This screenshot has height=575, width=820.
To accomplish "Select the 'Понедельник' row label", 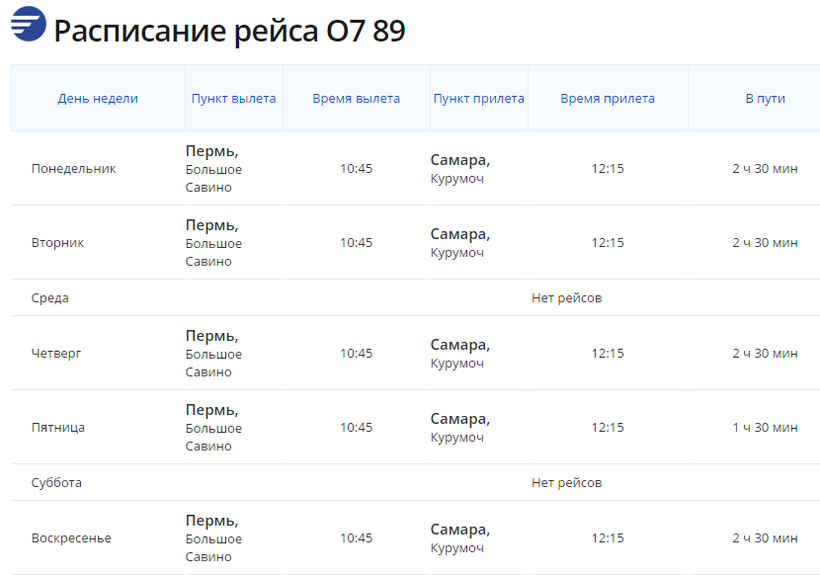I will [74, 169].
